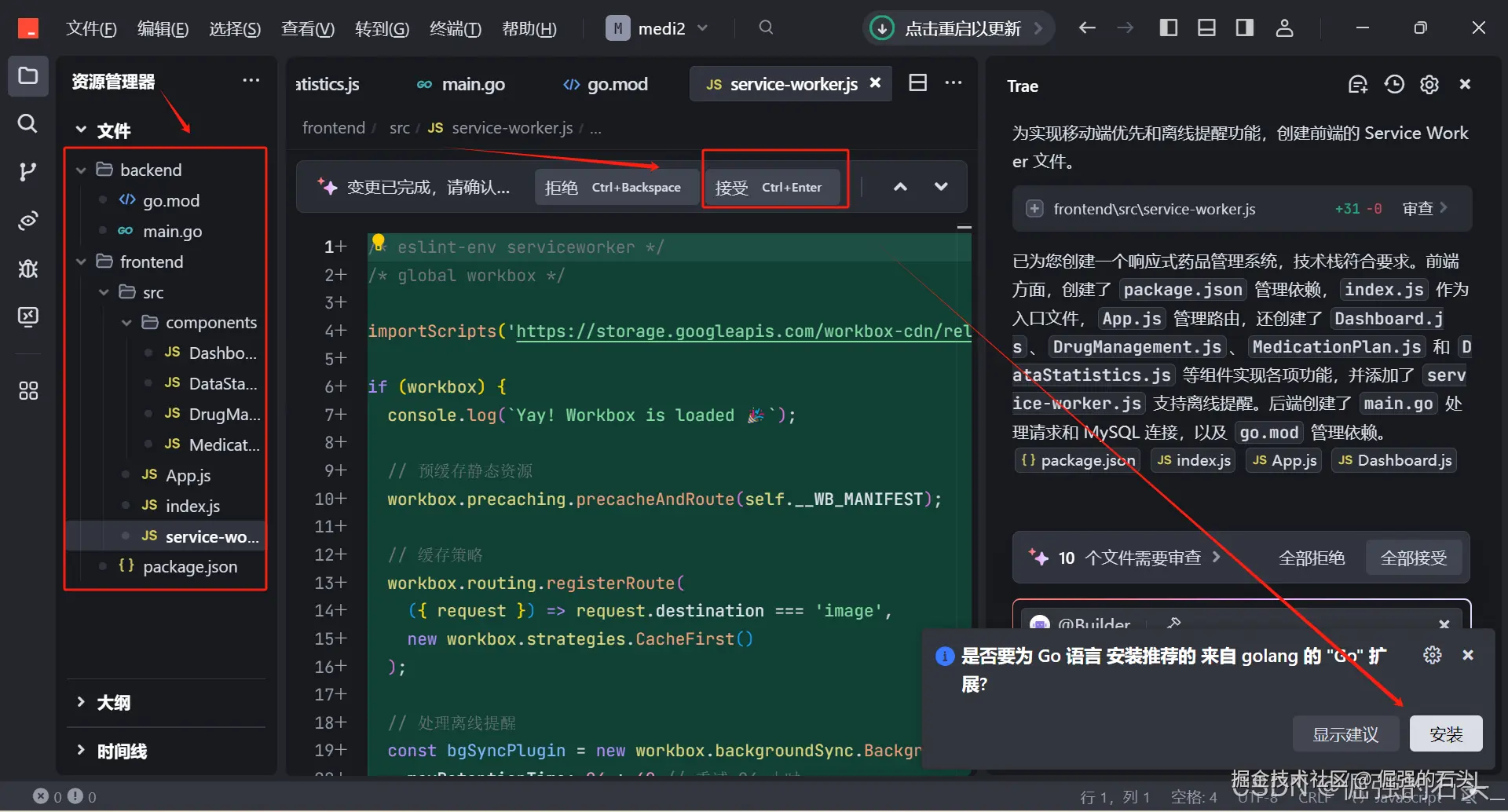Click 全部接受 to accept all files
Viewport: 1508px width, 812px height.
click(x=1414, y=558)
